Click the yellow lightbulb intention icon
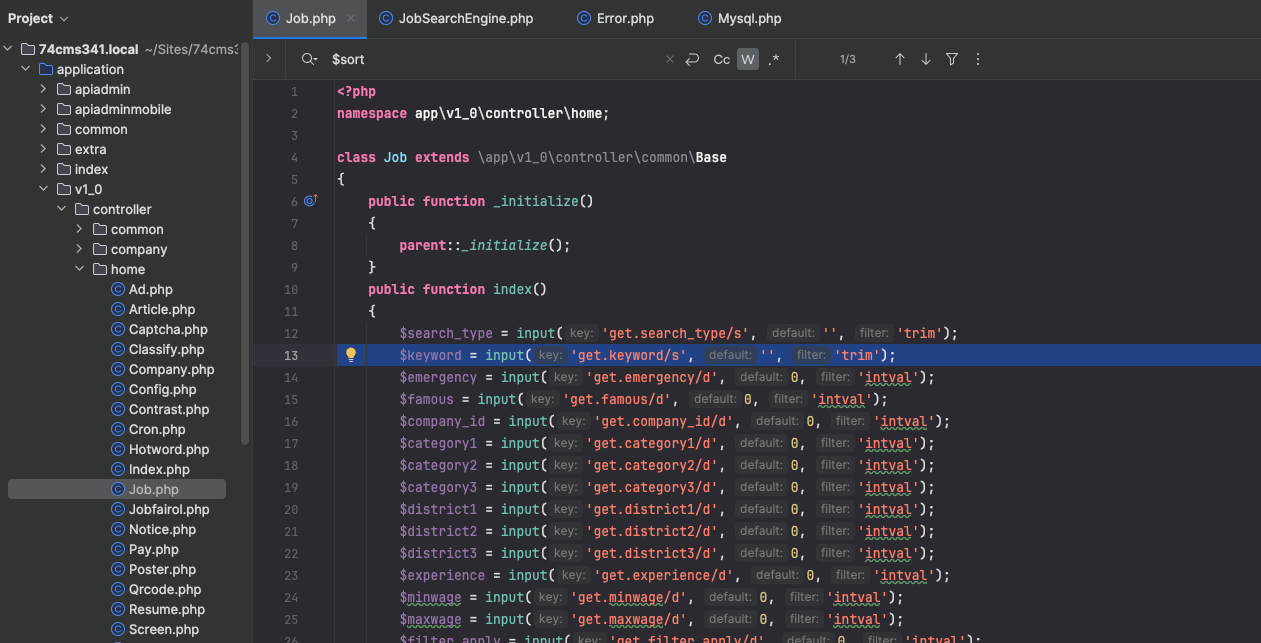 click(351, 355)
